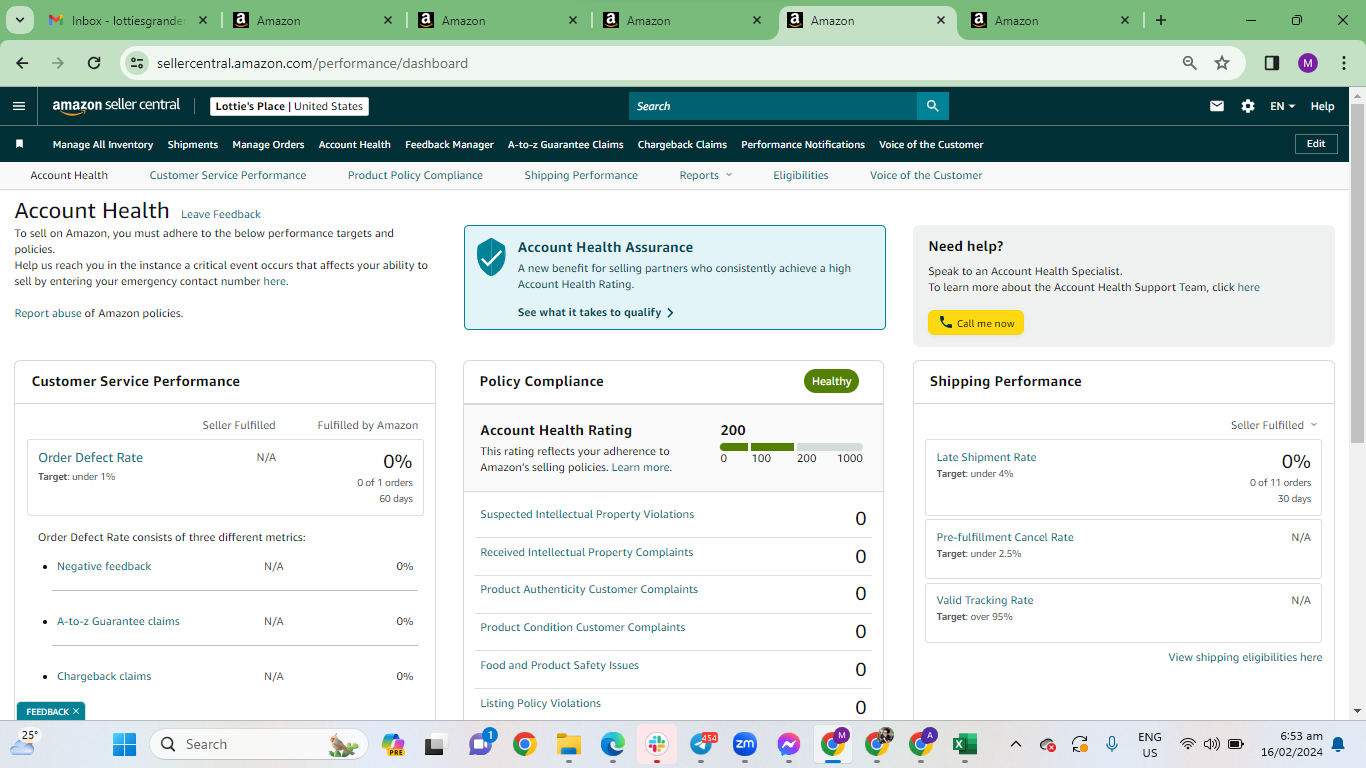The height and width of the screenshot is (768, 1366).
Task: Select the Product Policy Compliance sub-tab
Action: pos(415,175)
